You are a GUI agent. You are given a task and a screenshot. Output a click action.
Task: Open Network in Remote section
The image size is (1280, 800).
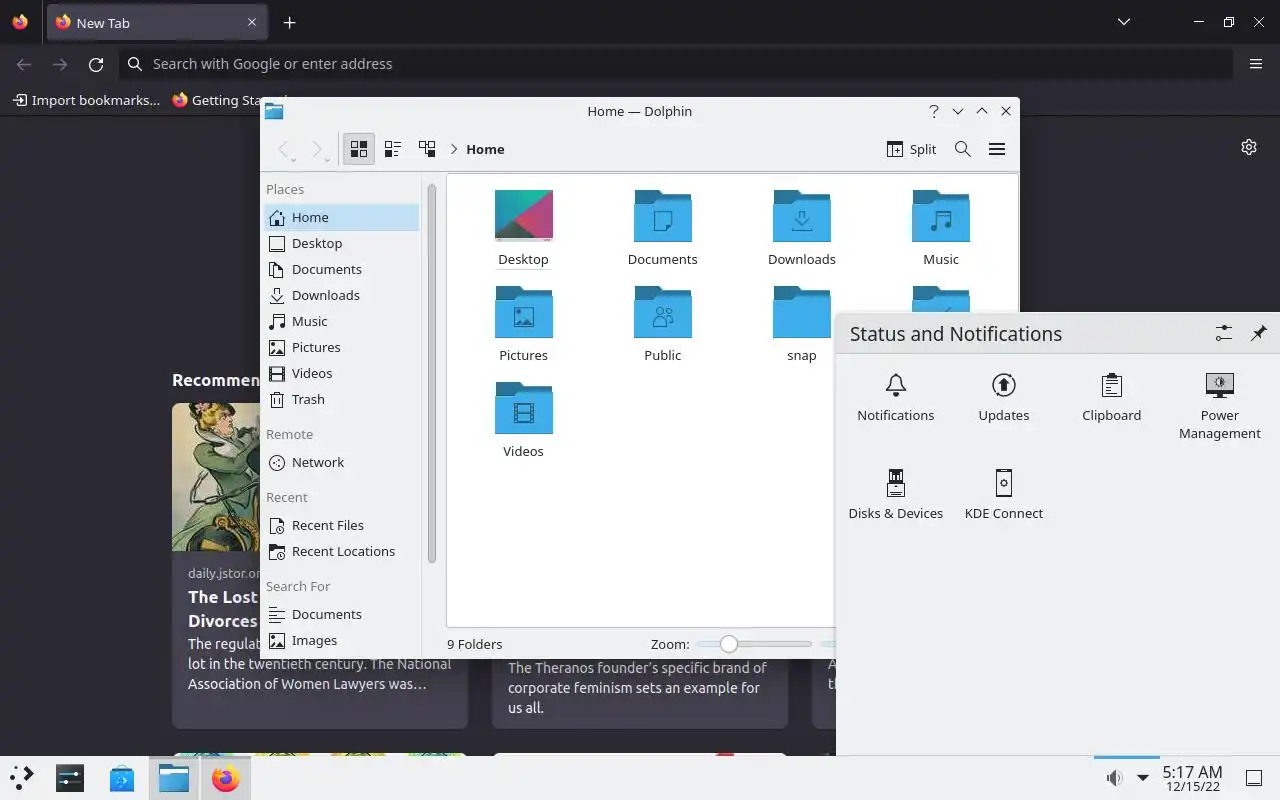coord(341,462)
